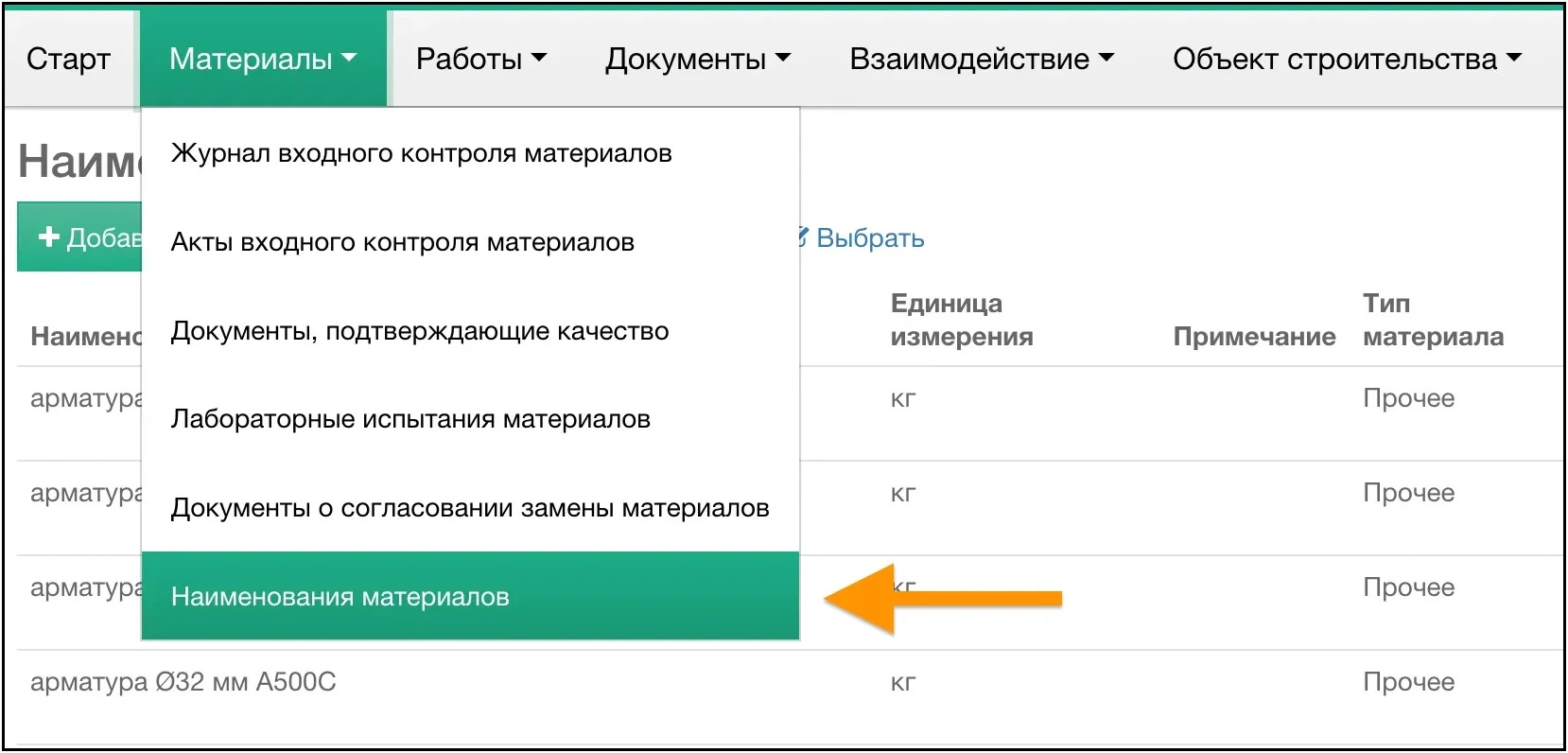Switch to the Старт section
Viewport: 1568px width, 753px height.
tap(68, 59)
